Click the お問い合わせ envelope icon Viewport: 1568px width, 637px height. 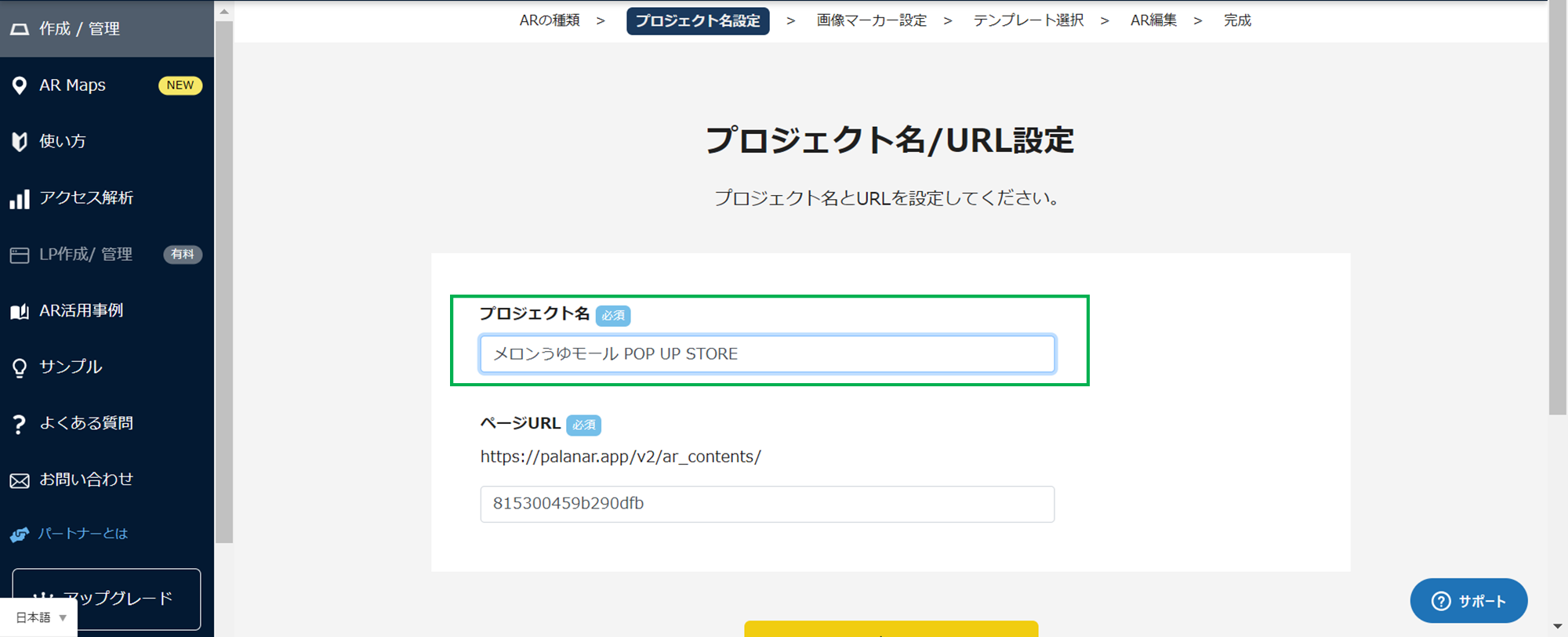coord(20,480)
